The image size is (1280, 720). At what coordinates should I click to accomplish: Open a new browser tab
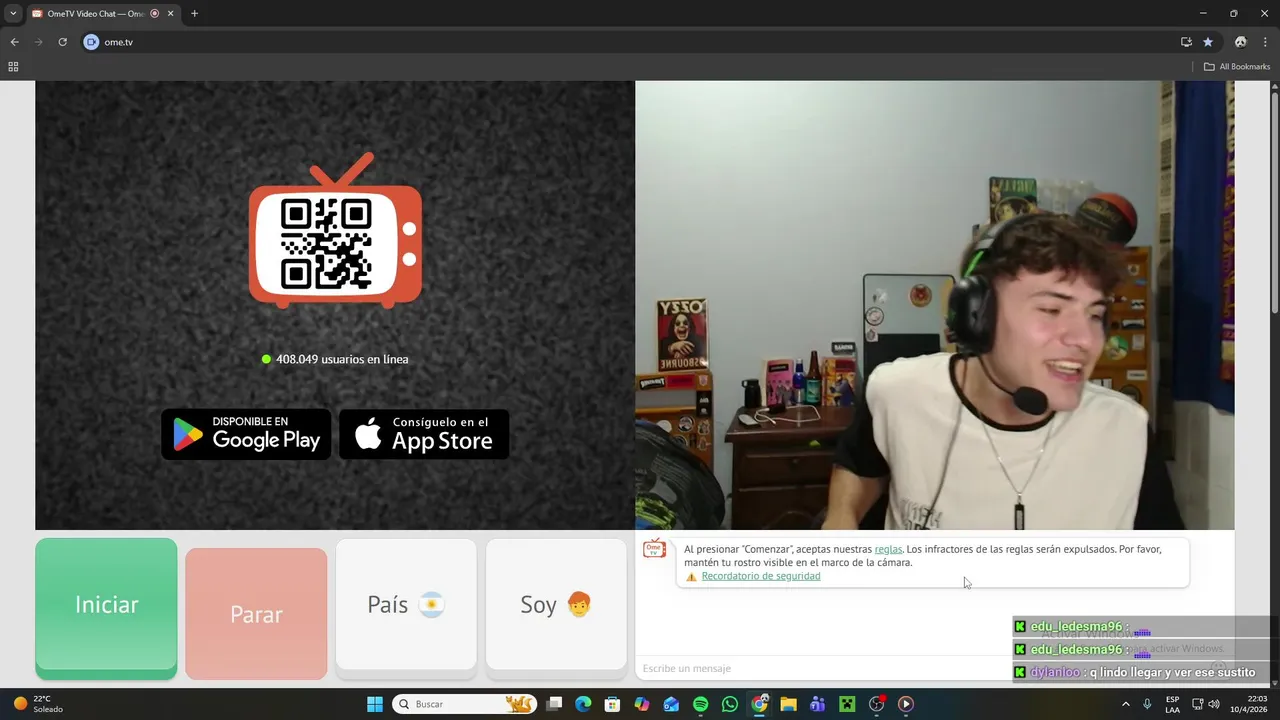coord(194,13)
